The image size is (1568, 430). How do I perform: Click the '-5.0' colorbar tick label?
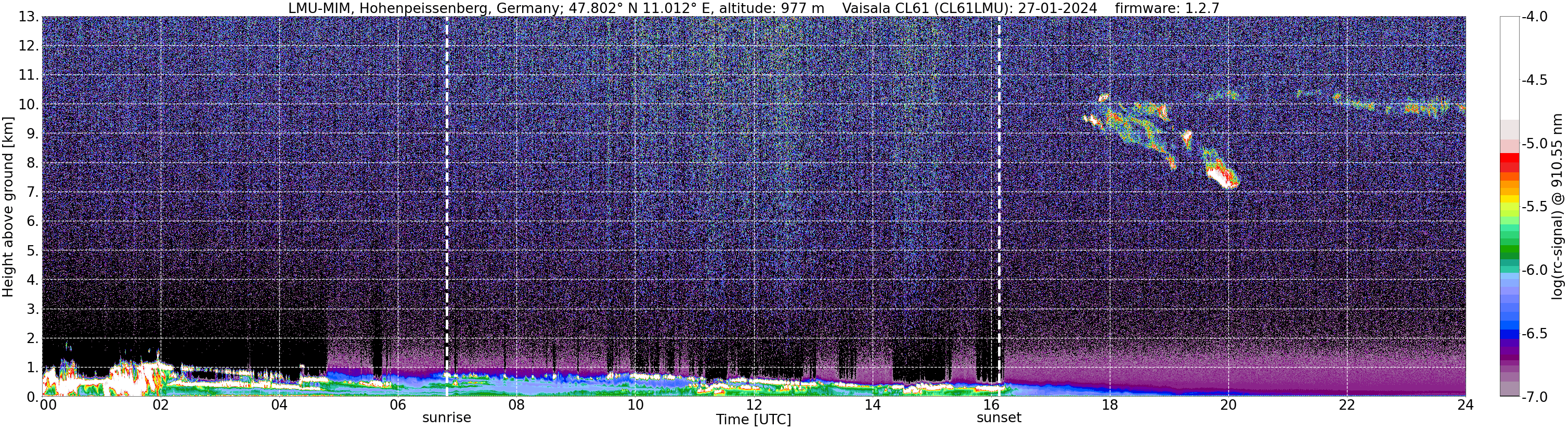(1535, 144)
